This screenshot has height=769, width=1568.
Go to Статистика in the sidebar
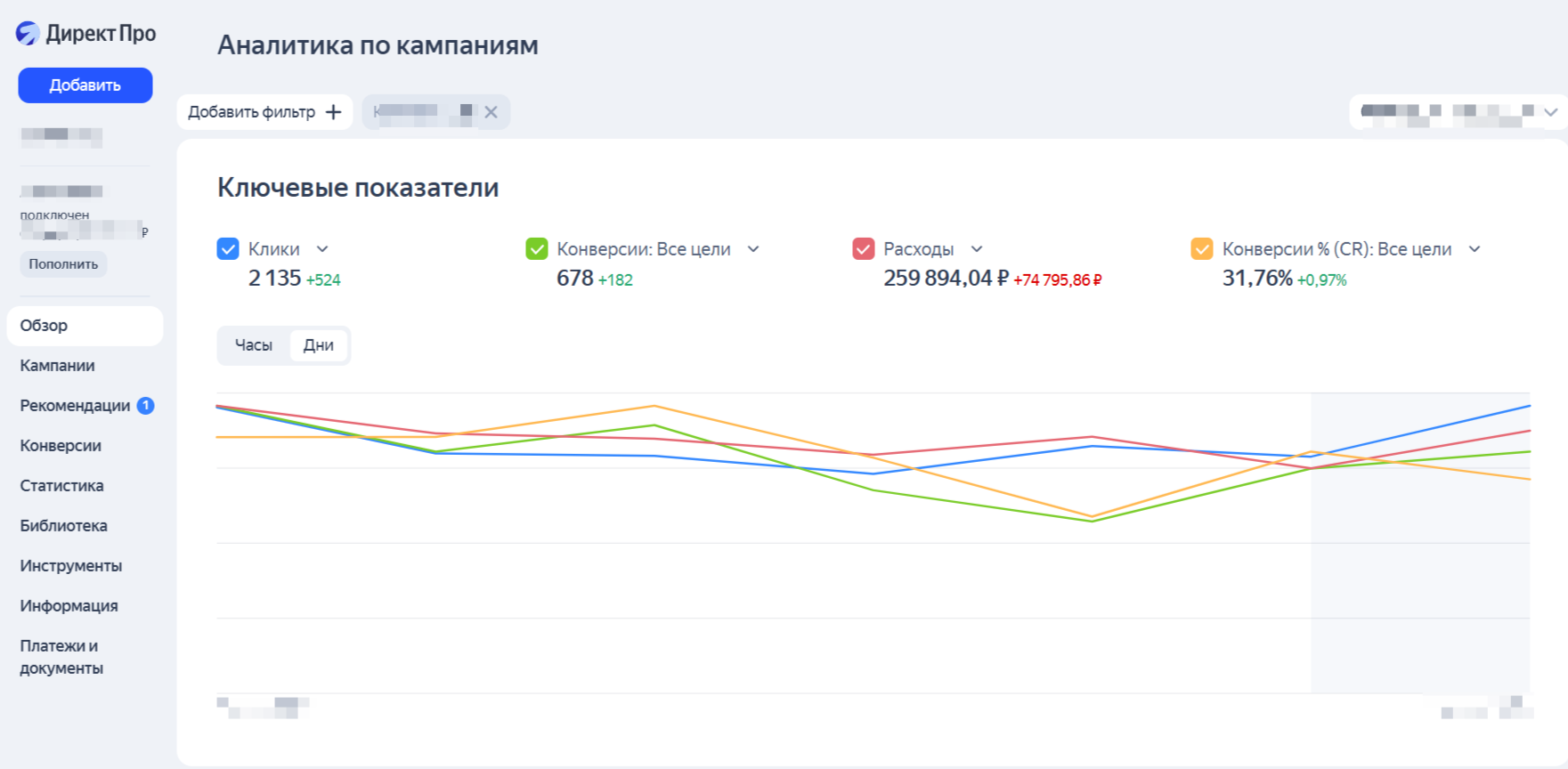coord(62,486)
